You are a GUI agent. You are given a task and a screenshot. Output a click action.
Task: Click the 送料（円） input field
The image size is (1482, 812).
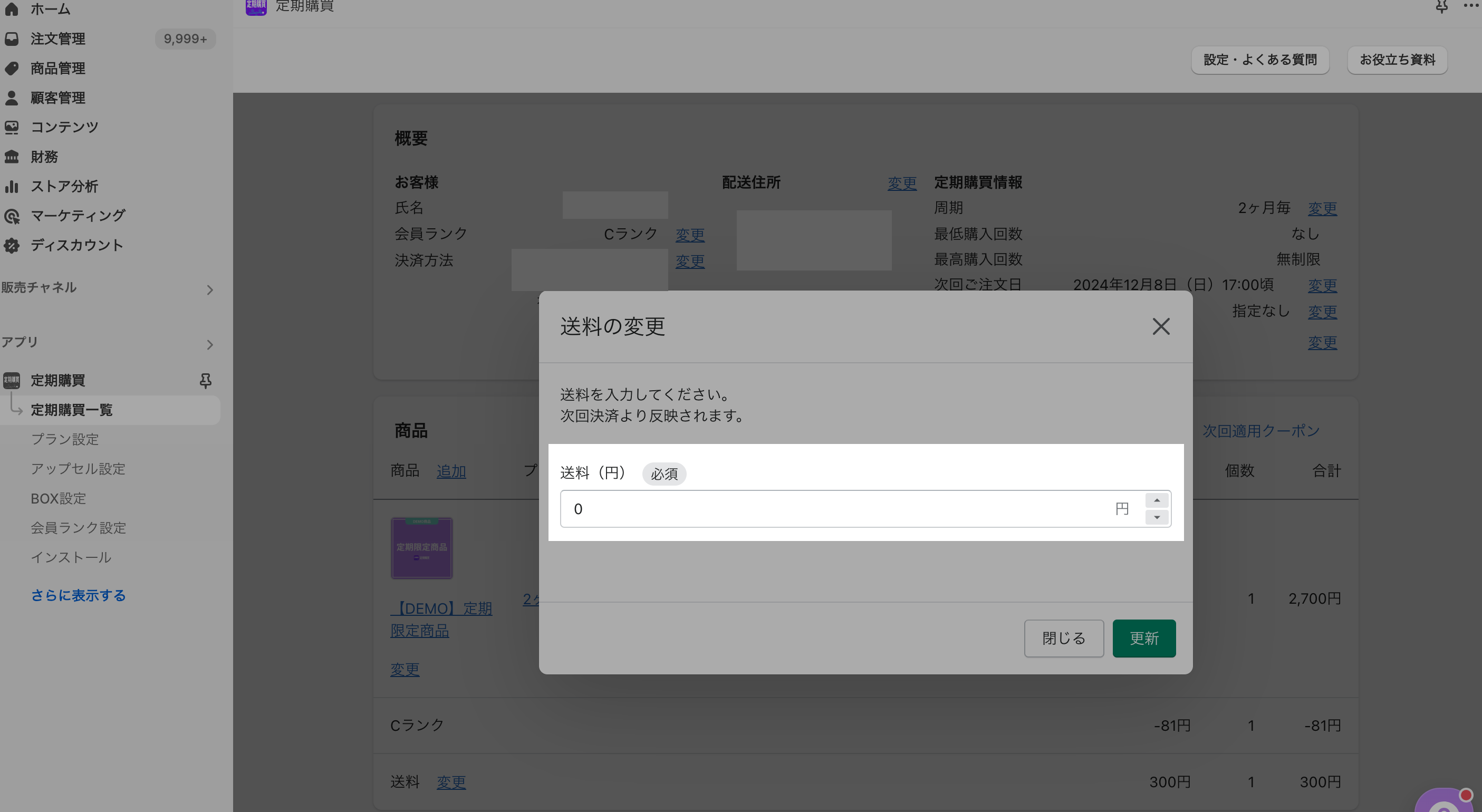[834, 509]
